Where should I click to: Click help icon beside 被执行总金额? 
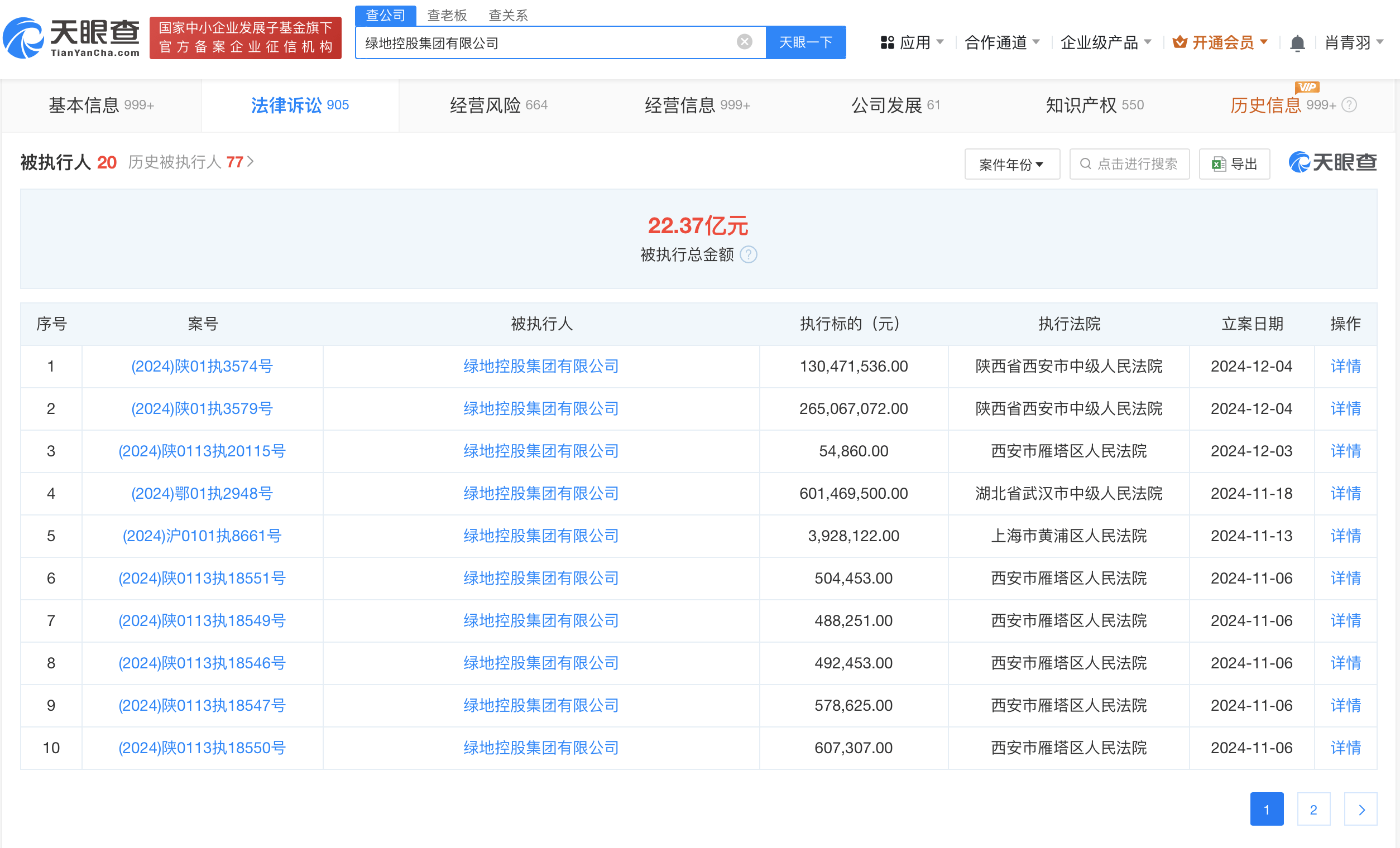[x=749, y=255]
